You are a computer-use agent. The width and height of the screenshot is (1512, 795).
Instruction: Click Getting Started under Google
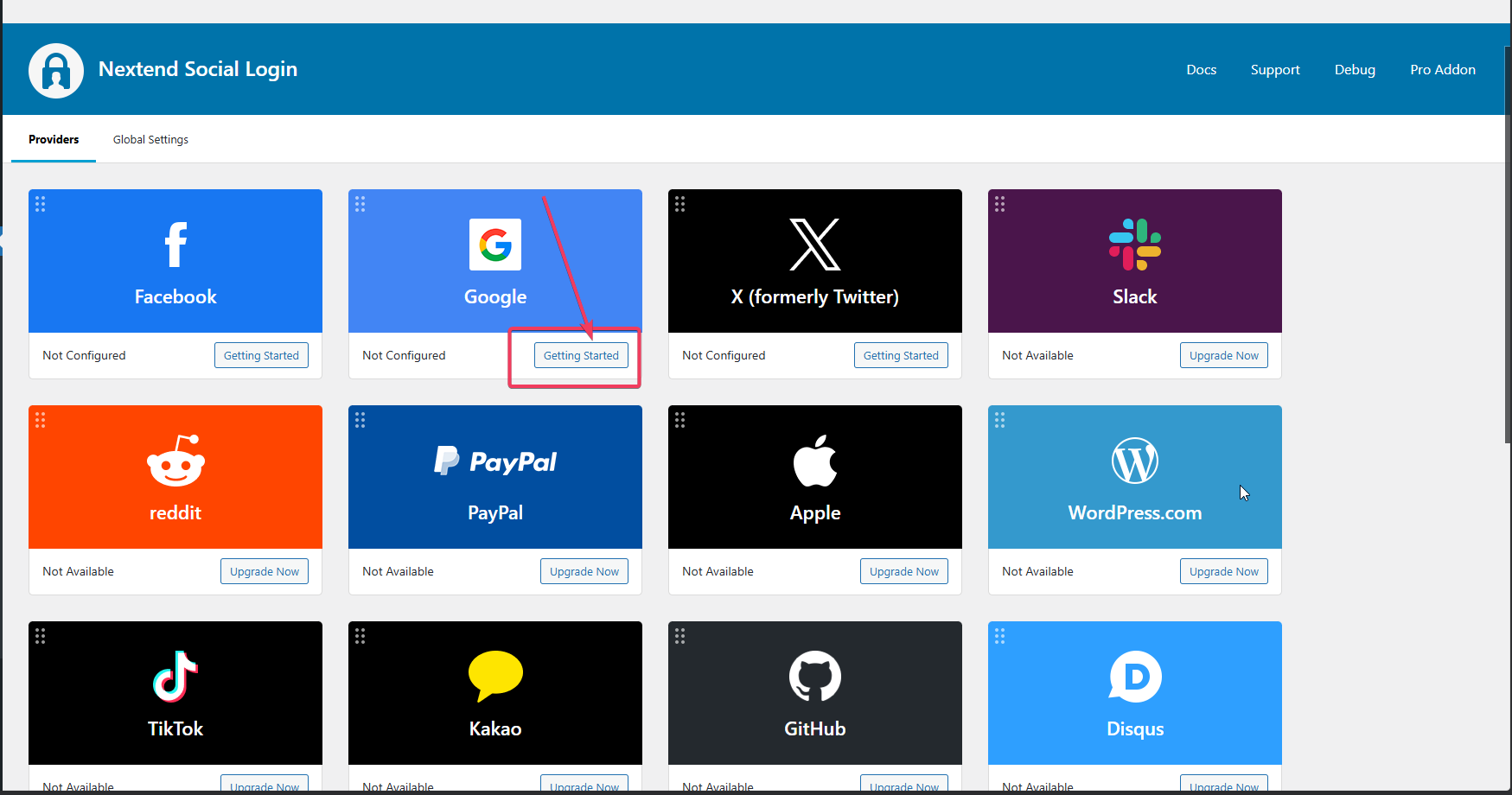(581, 355)
